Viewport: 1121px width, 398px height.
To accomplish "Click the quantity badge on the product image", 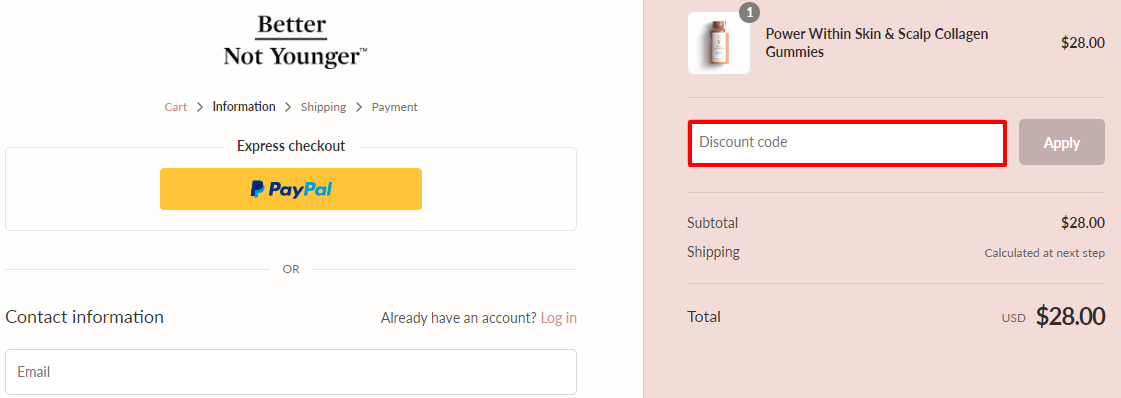I will pos(749,12).
